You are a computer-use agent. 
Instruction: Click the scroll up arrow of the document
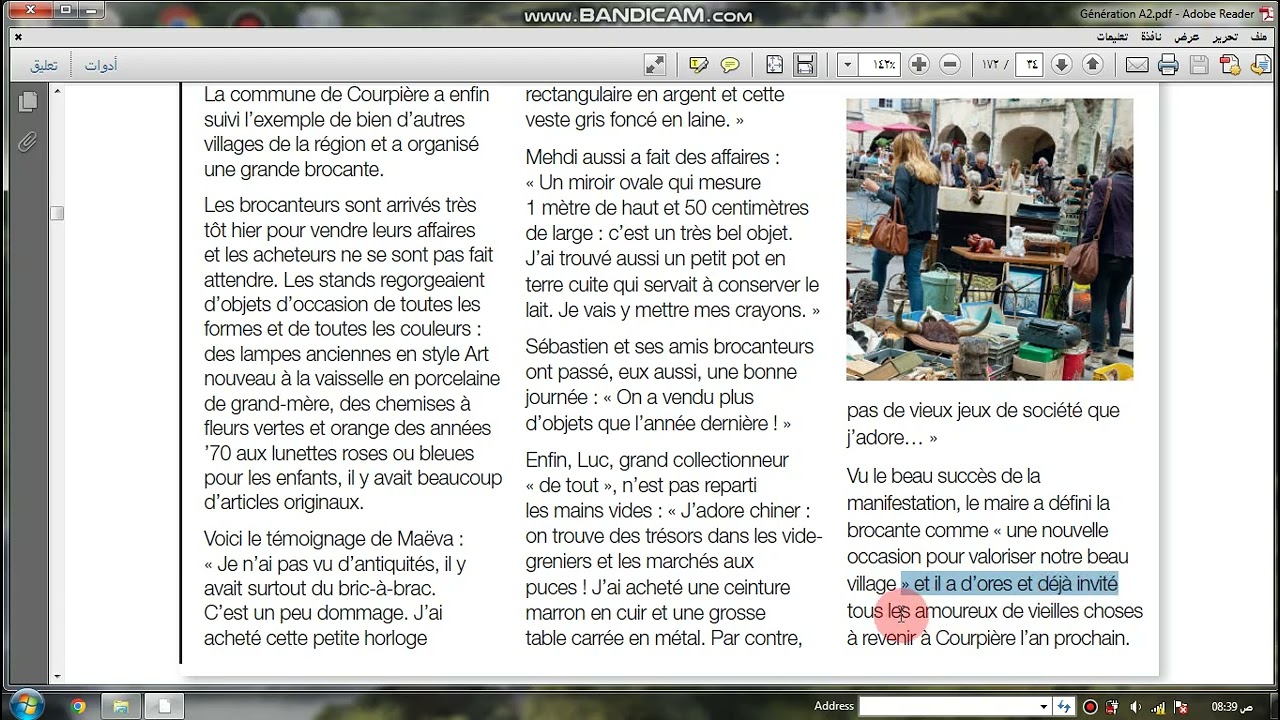(57, 92)
